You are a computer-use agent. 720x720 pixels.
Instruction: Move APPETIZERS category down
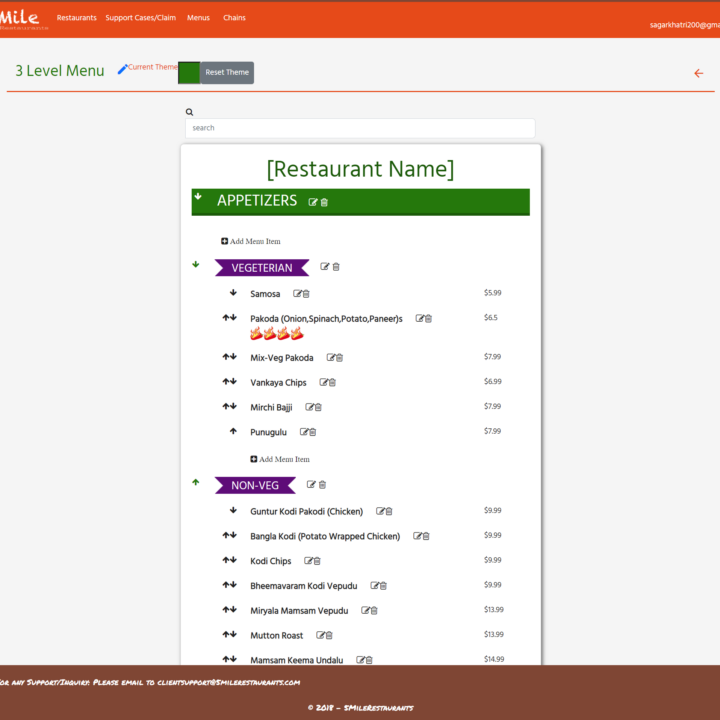point(198,197)
